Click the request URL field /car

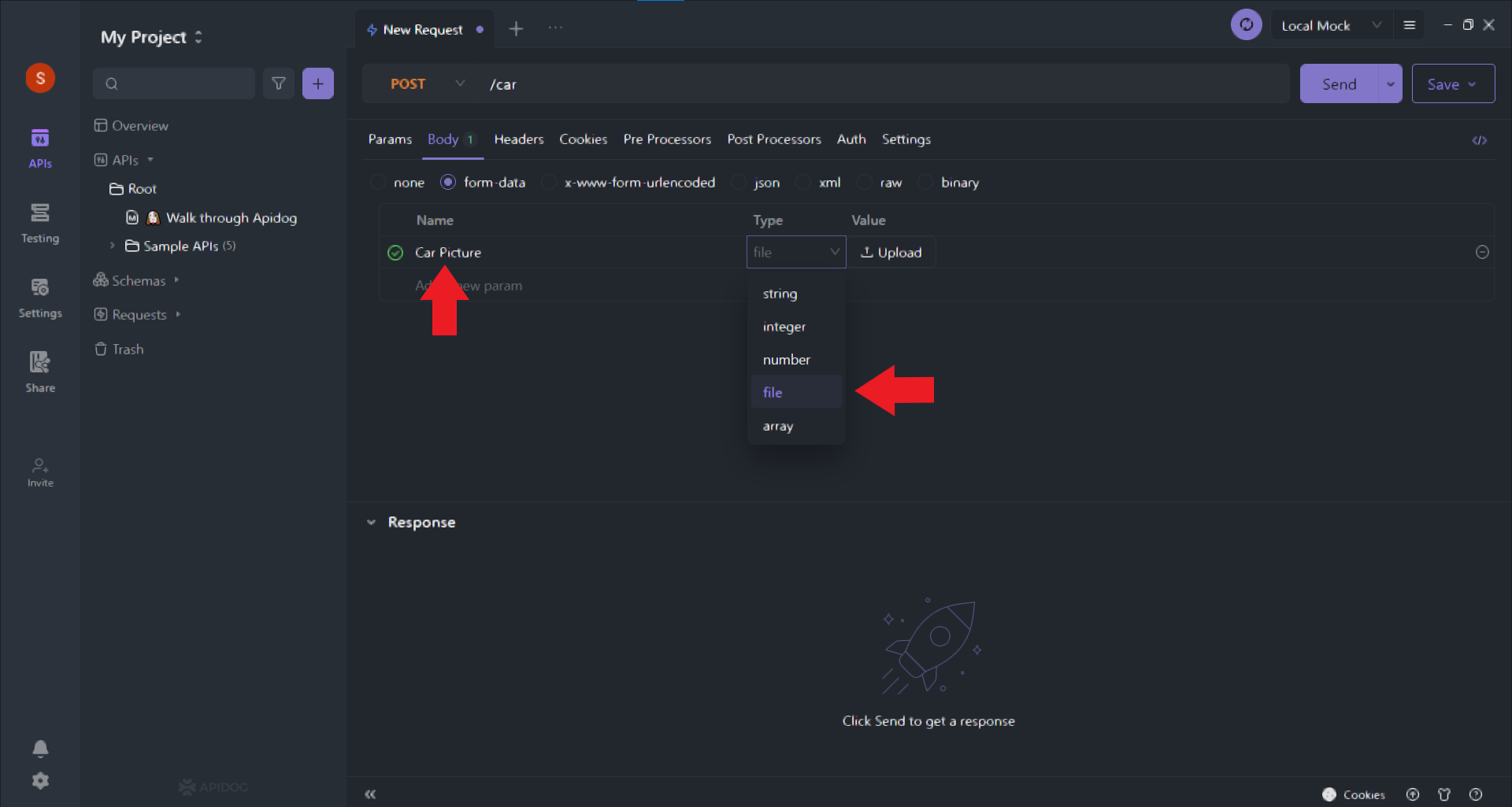882,84
